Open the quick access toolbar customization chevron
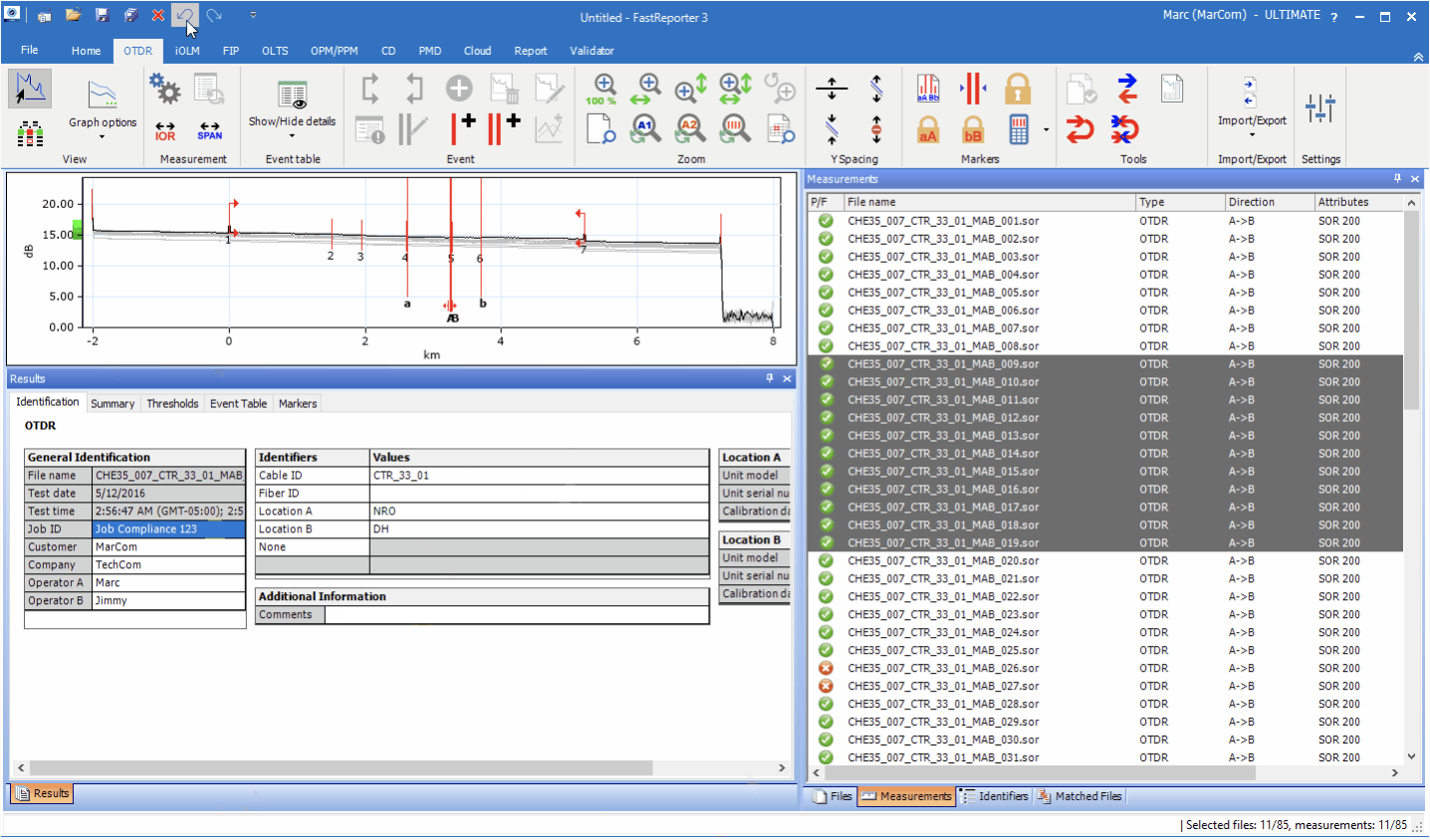The height and width of the screenshot is (840, 1430). [252, 16]
